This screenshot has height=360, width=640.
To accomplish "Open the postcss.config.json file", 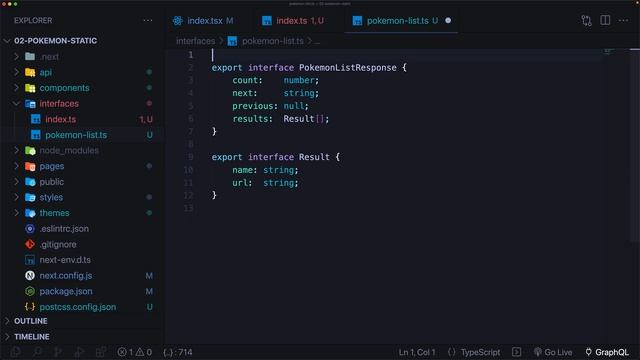I will [x=78, y=307].
